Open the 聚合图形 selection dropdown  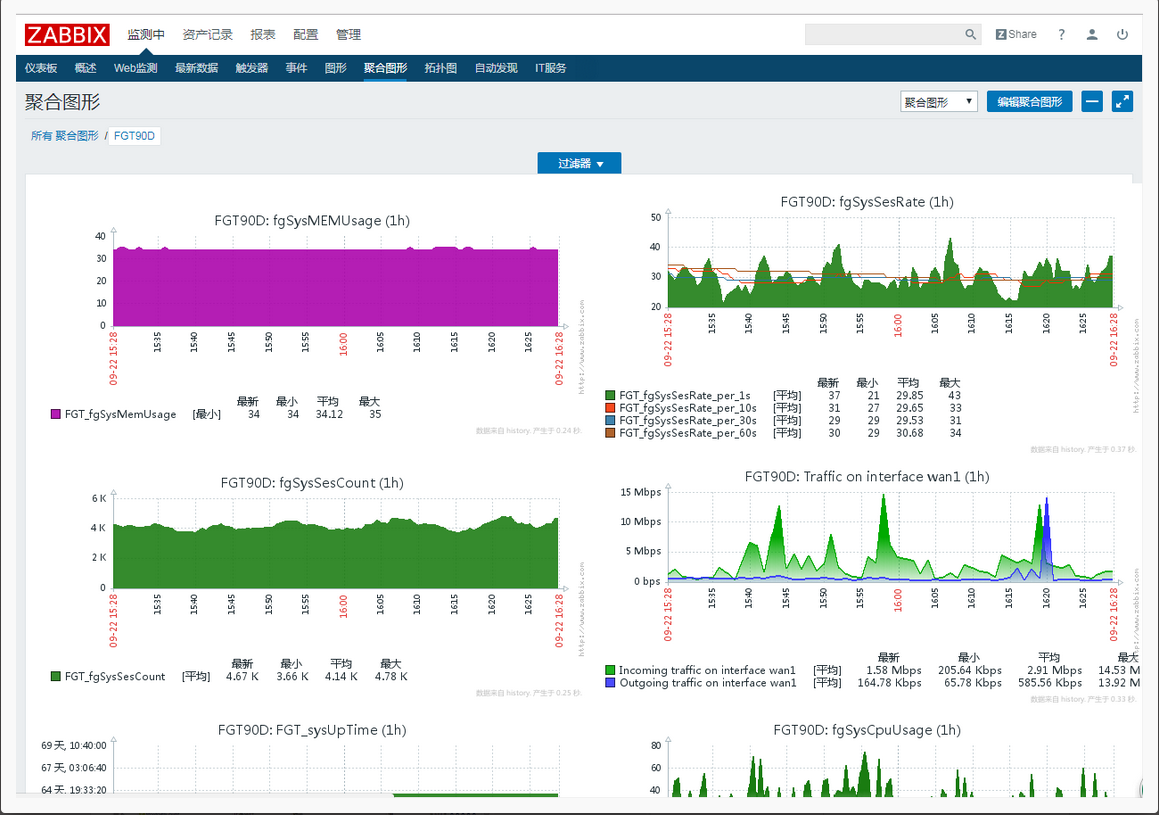tap(938, 102)
